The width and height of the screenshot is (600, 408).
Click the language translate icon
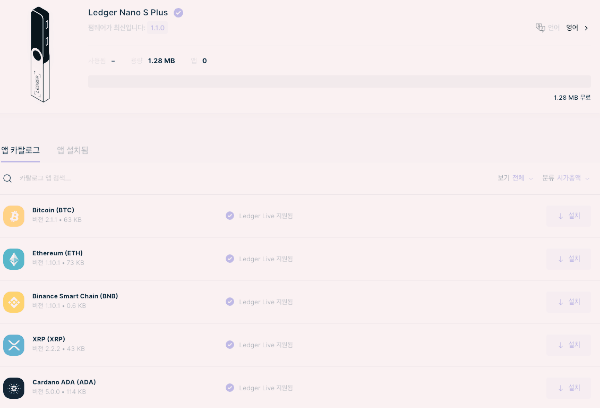[540, 28]
